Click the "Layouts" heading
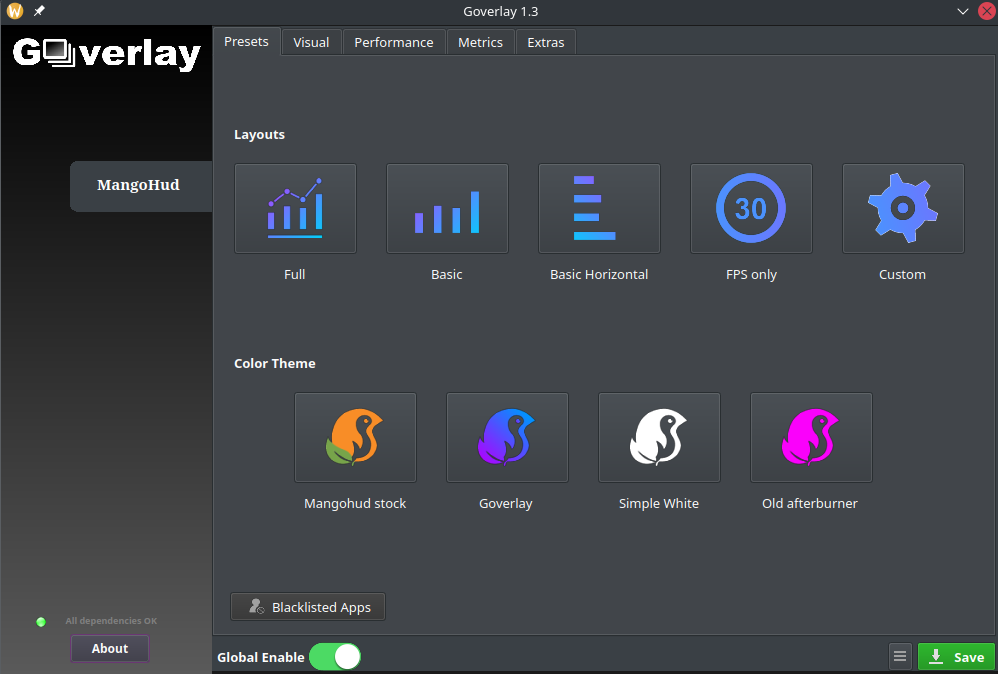This screenshot has width=998, height=674. 260,134
